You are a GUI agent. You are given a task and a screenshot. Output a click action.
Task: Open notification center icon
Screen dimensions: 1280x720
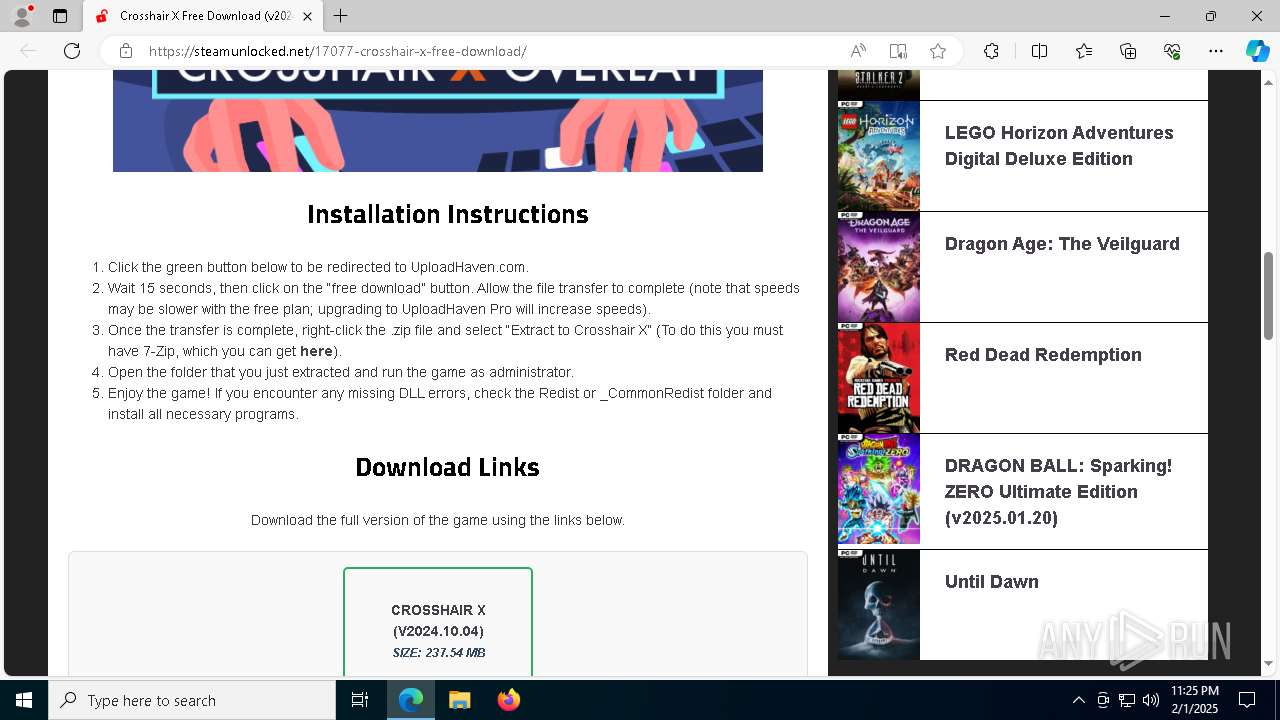1247,700
